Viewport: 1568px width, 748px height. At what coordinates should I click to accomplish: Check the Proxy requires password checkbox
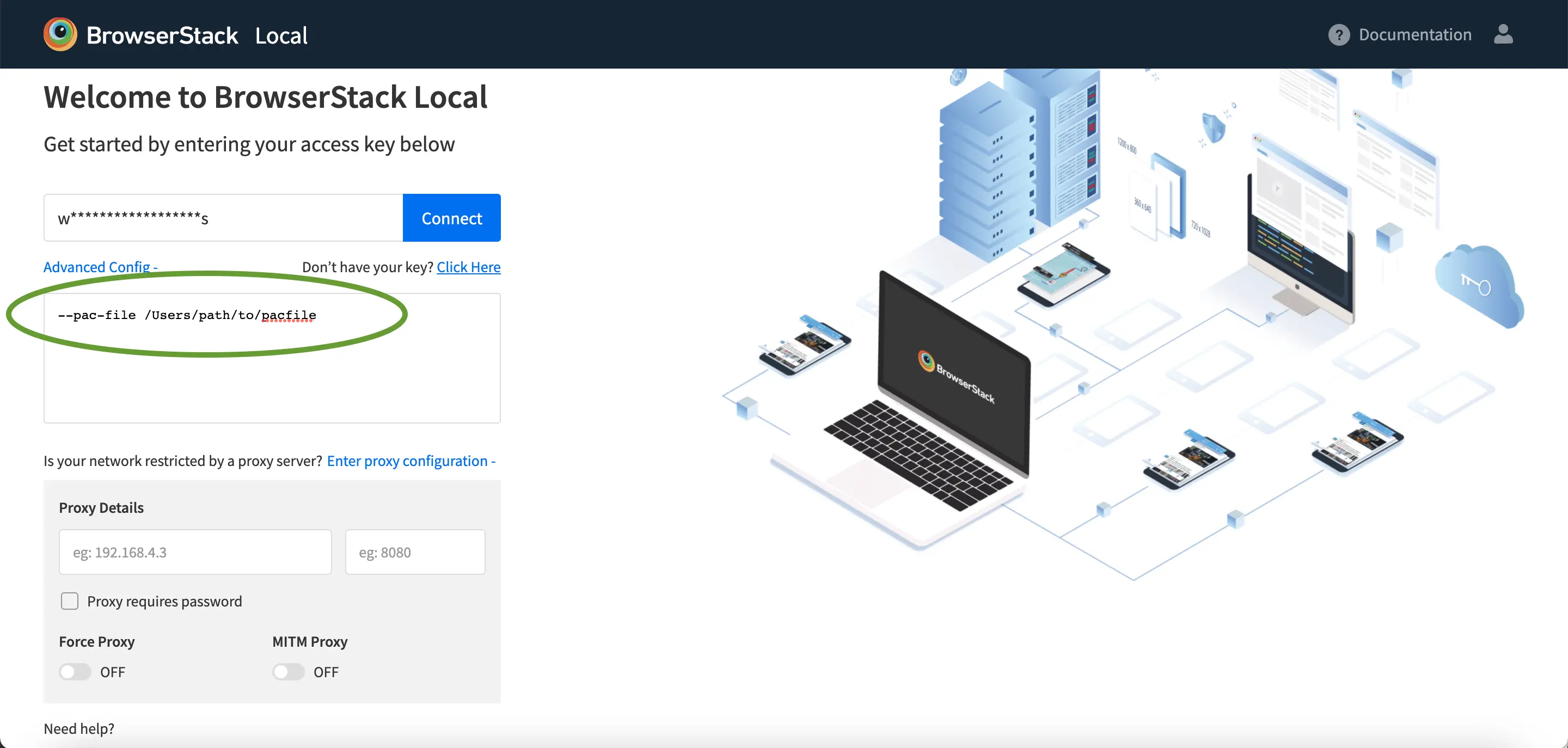click(x=69, y=602)
